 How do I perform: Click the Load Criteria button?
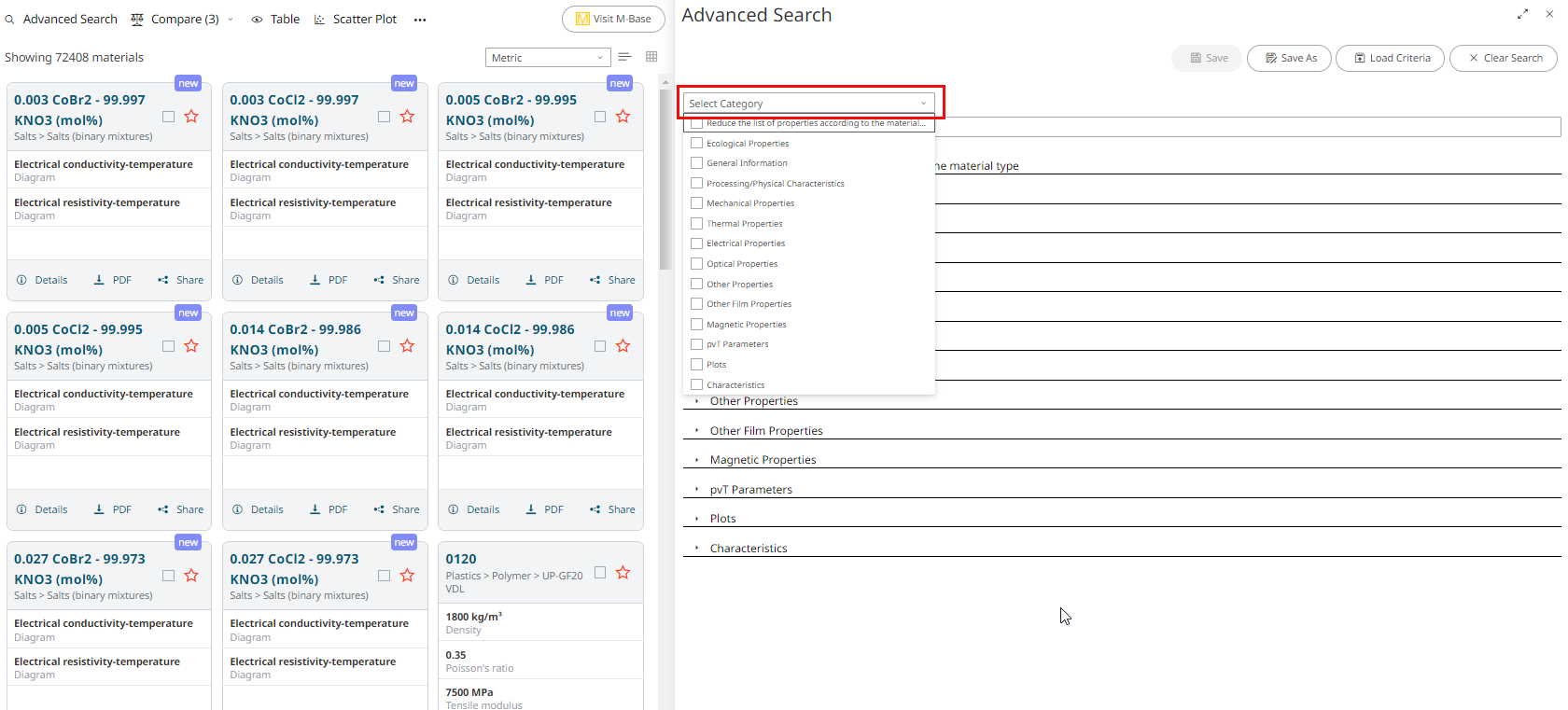click(1390, 58)
